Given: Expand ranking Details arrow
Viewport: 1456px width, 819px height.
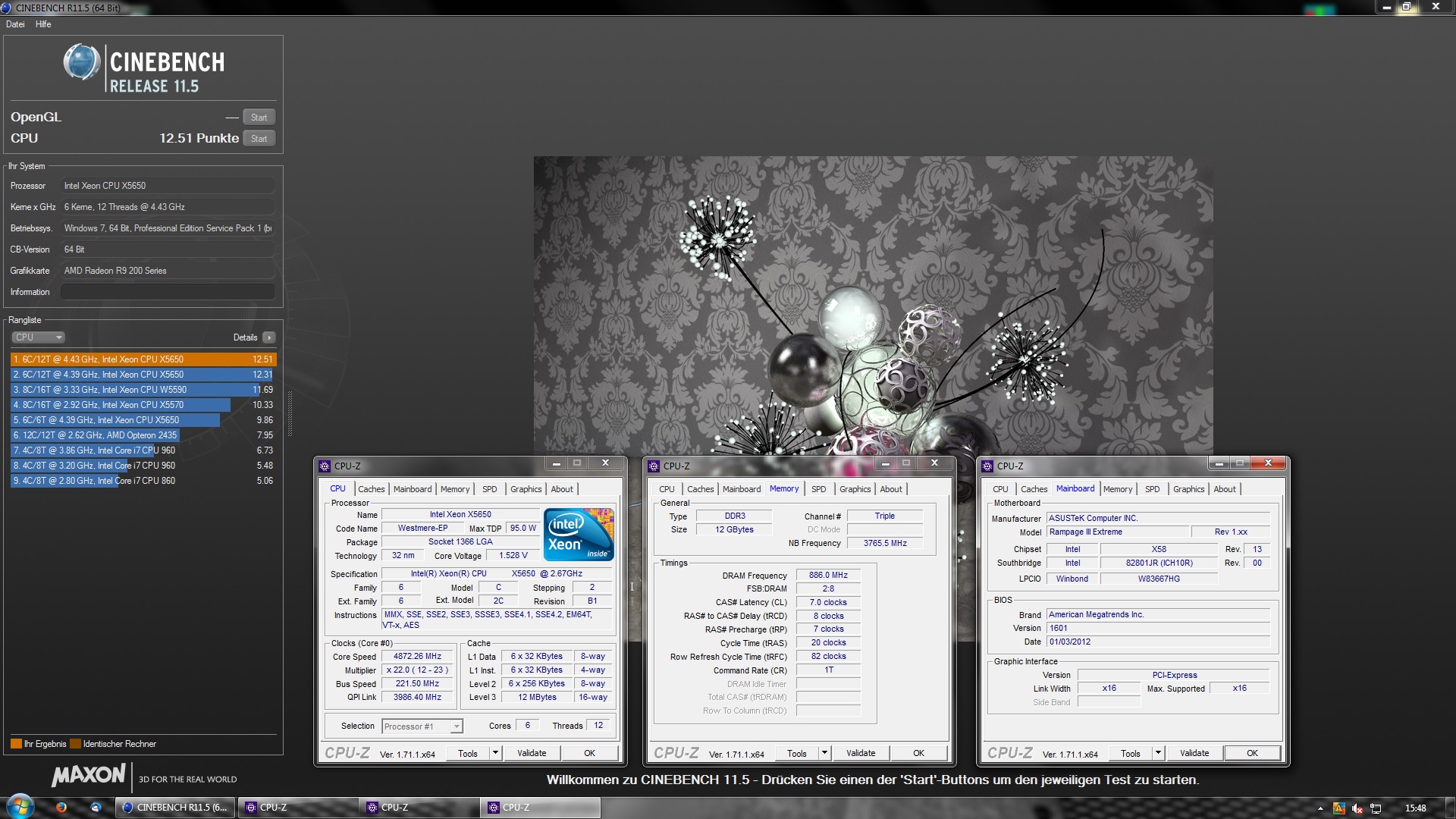Looking at the screenshot, I should pyautogui.click(x=269, y=337).
